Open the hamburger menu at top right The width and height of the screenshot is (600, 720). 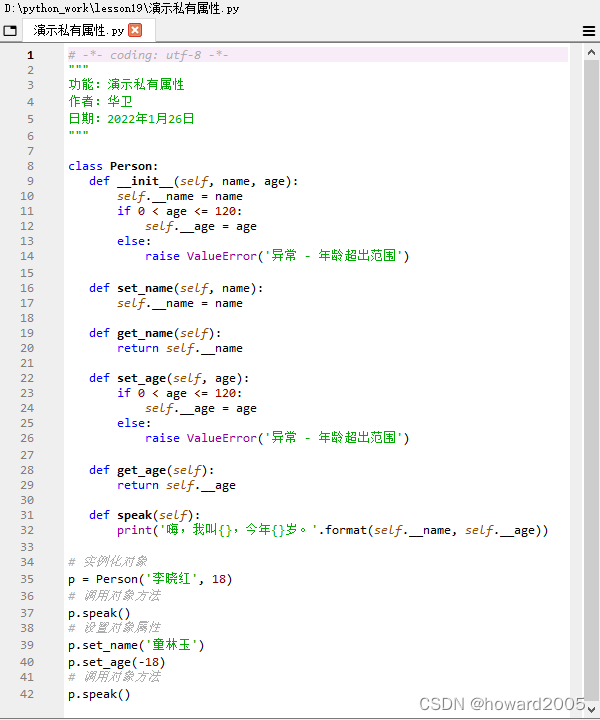pyautogui.click(x=589, y=31)
